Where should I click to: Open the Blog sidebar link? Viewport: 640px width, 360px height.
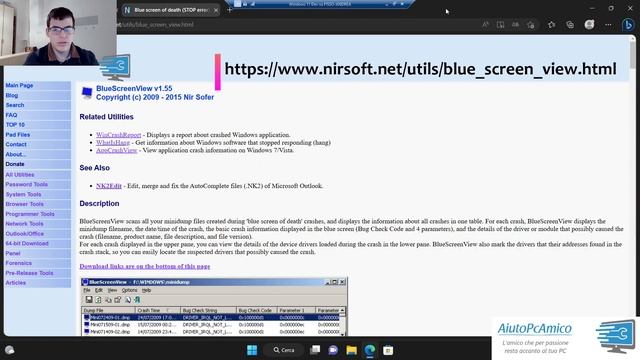coord(12,95)
